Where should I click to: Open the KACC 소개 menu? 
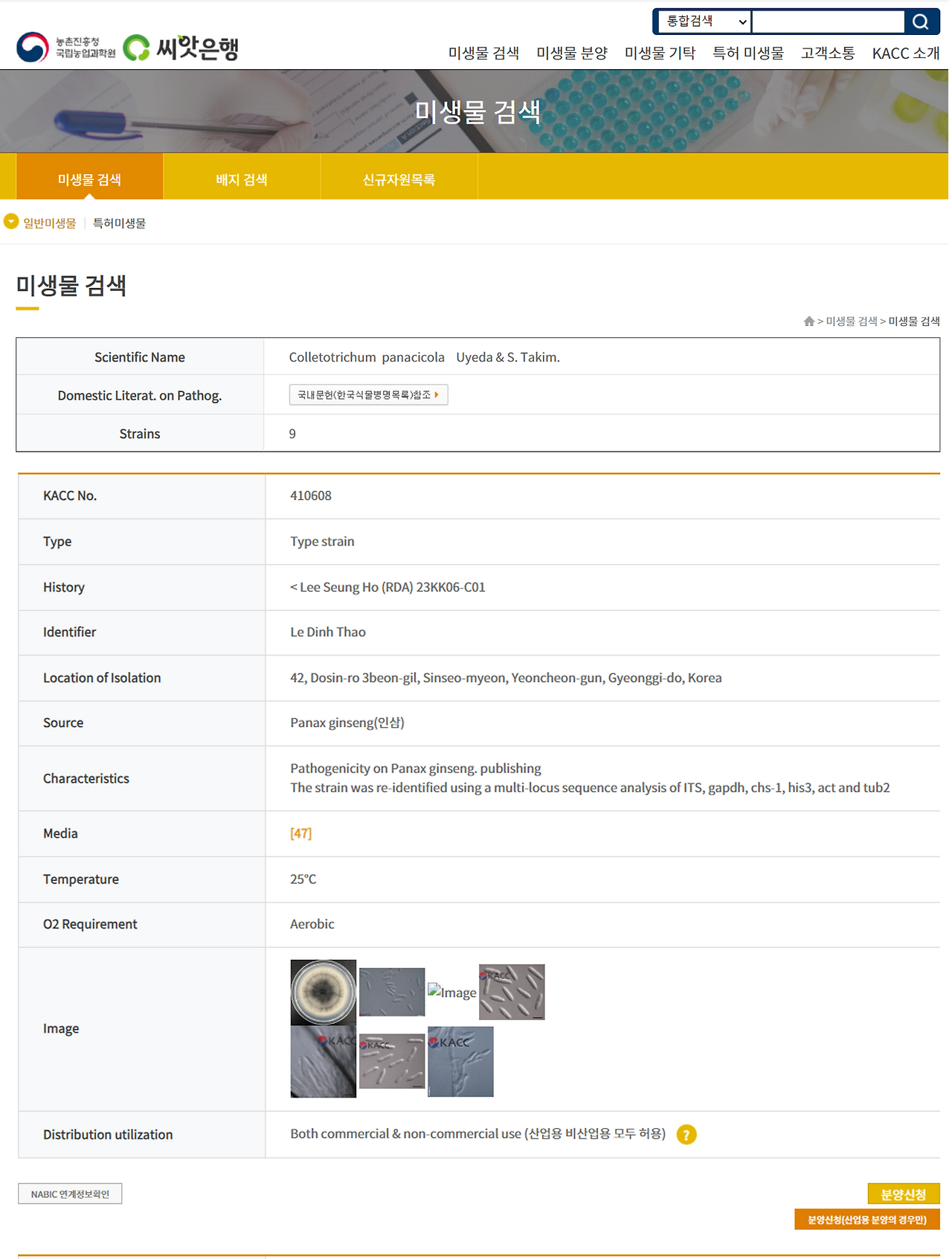pyautogui.click(x=906, y=53)
